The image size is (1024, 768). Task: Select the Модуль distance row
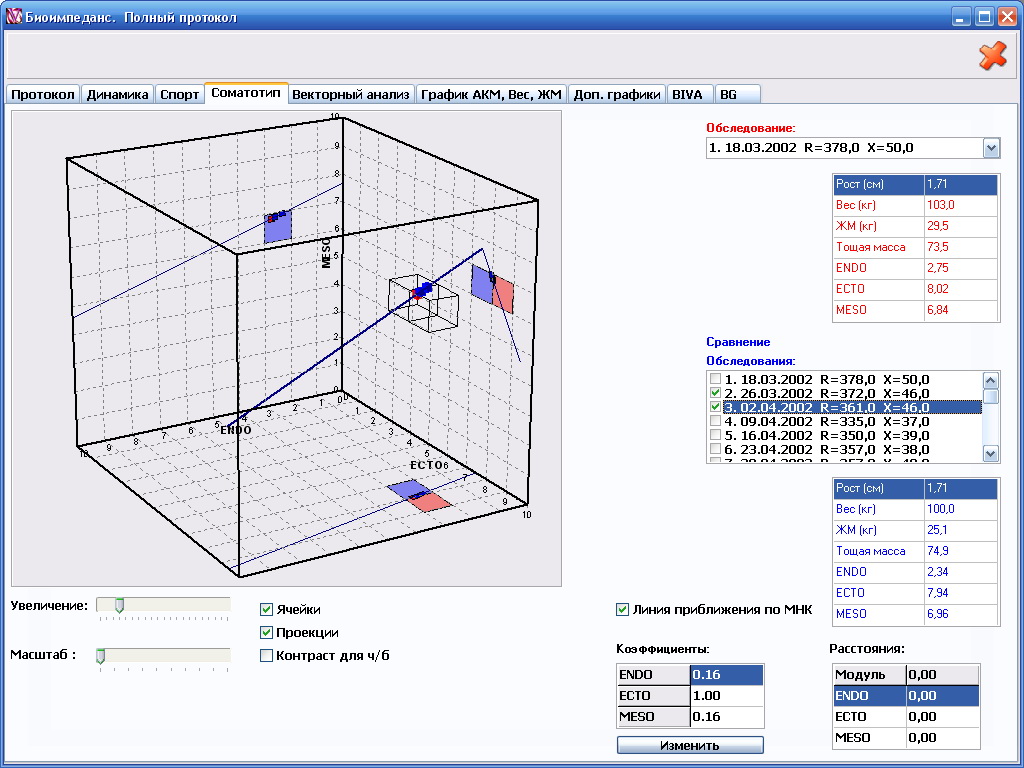[906, 675]
